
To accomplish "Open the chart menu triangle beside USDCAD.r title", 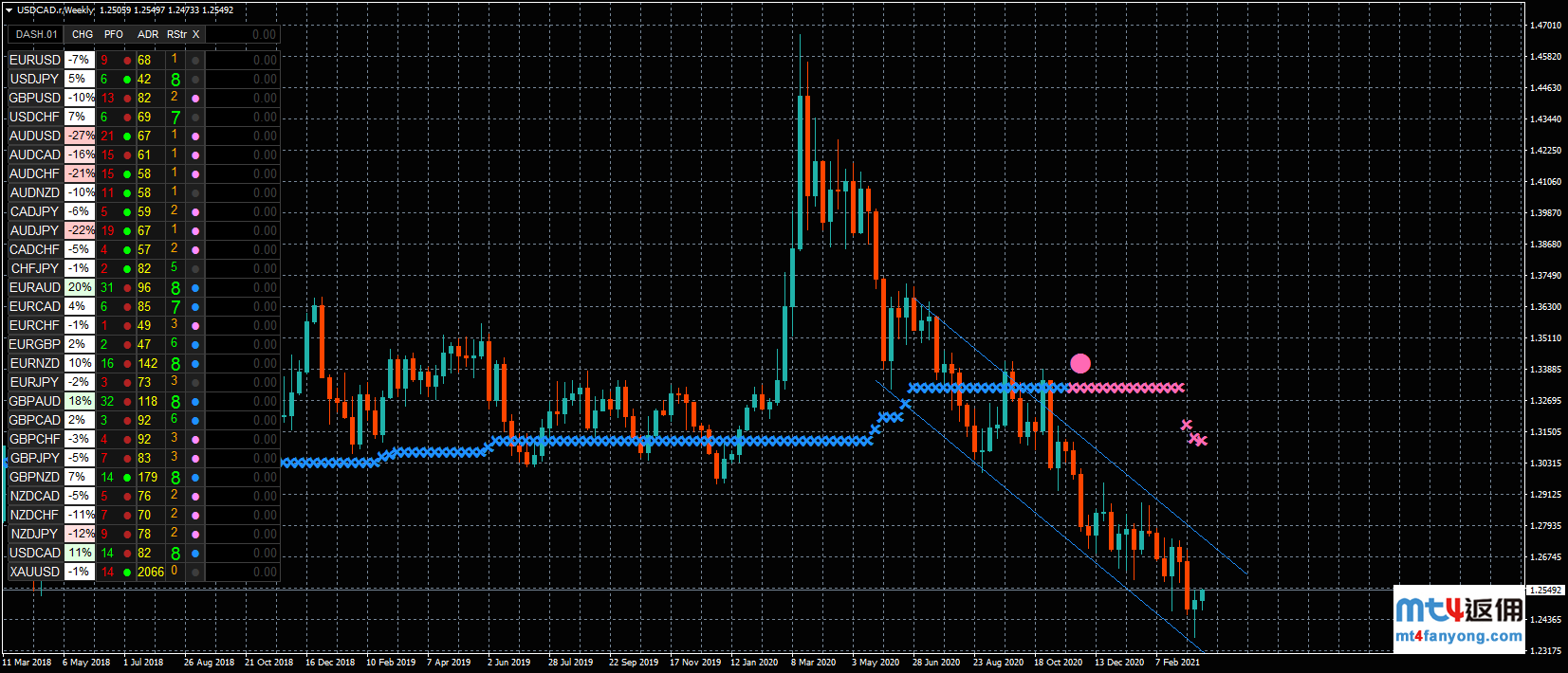I will tap(9, 10).
